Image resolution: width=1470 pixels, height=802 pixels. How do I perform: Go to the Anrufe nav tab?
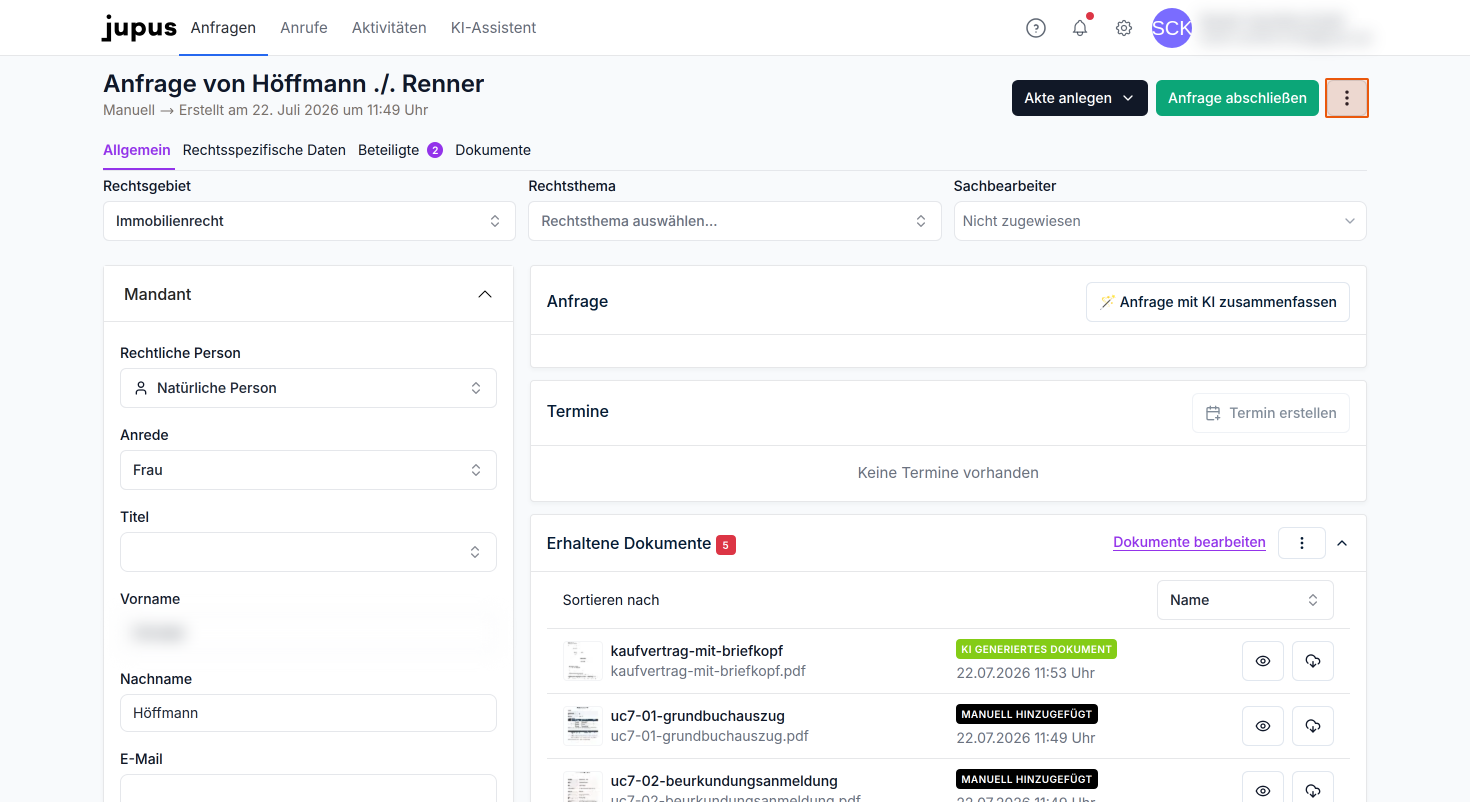click(x=304, y=28)
